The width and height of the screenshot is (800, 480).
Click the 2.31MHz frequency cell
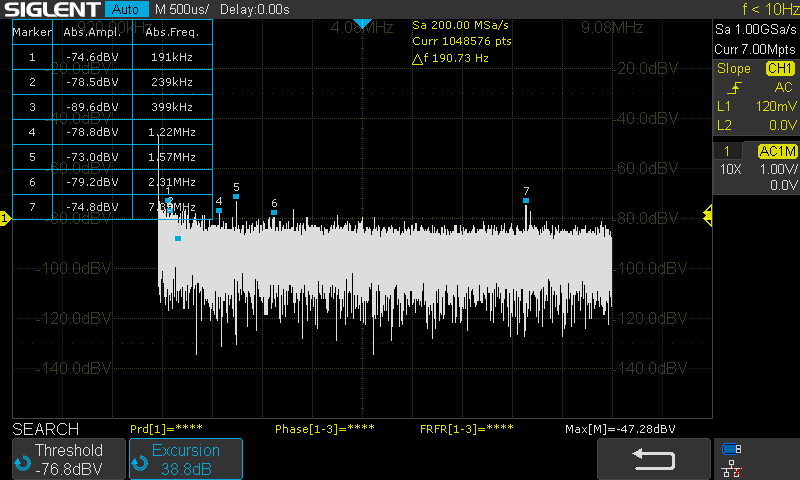[172, 182]
